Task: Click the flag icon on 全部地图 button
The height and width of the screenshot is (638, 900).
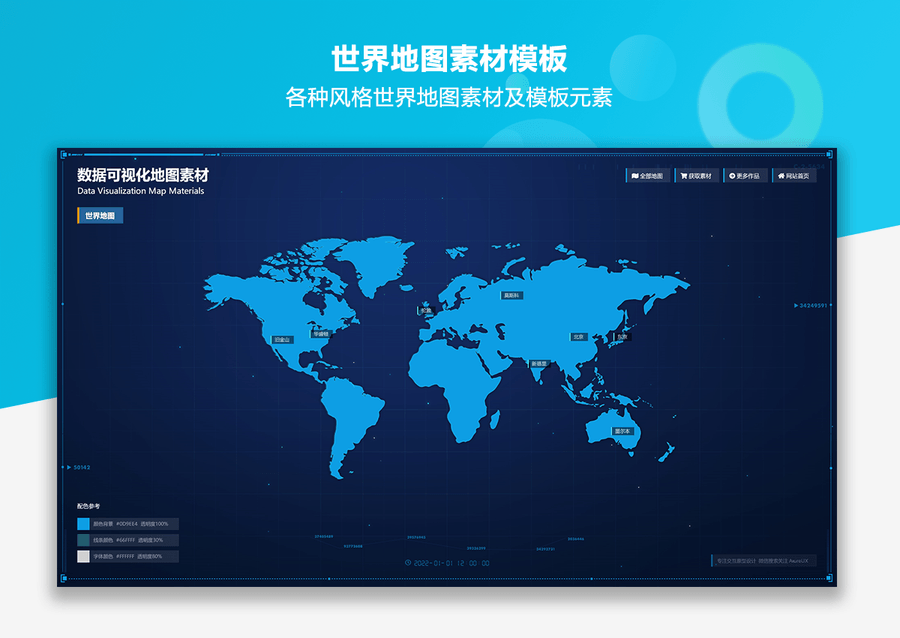Action: pos(636,175)
